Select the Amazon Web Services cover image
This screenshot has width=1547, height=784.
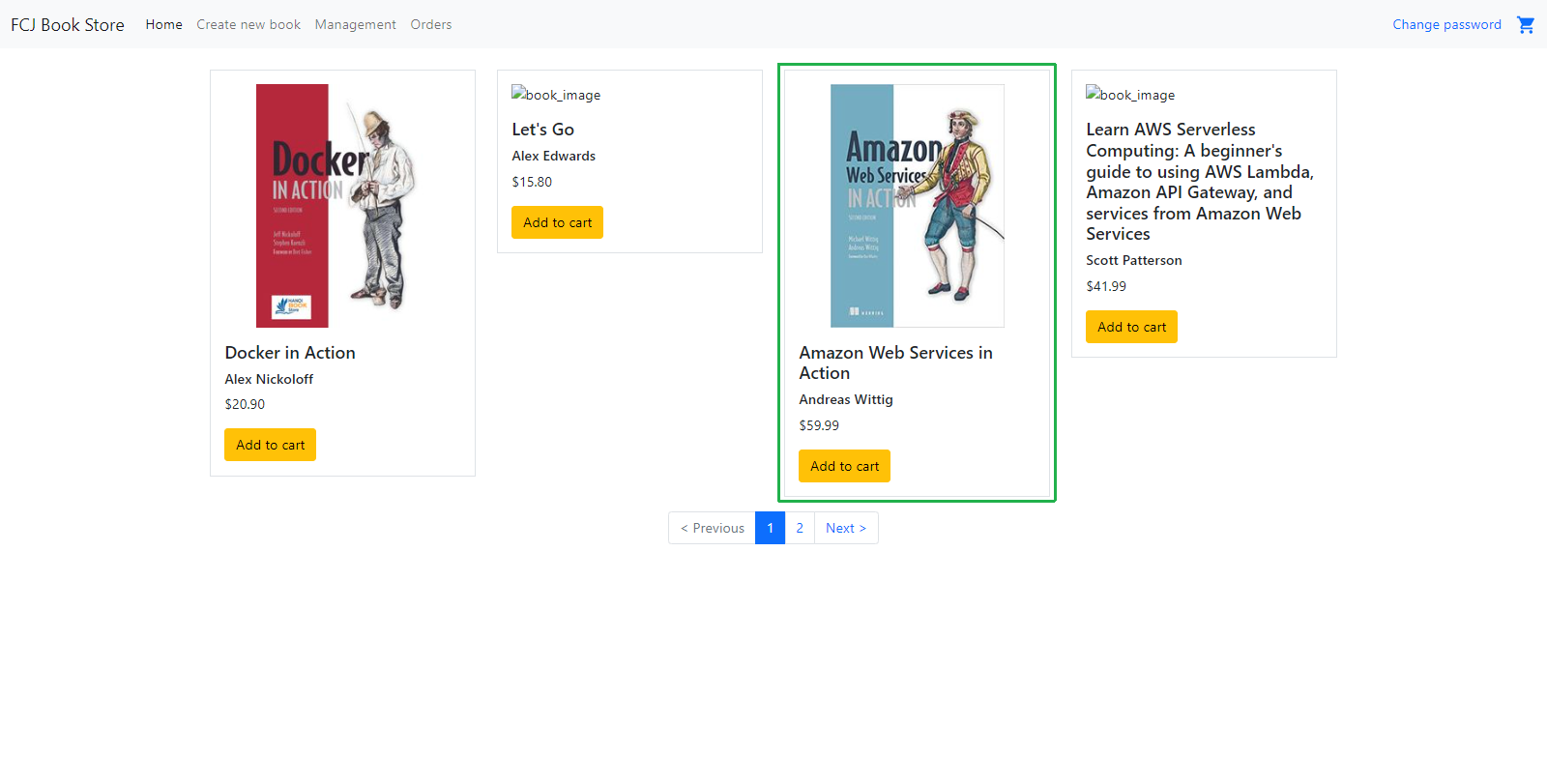click(x=918, y=206)
